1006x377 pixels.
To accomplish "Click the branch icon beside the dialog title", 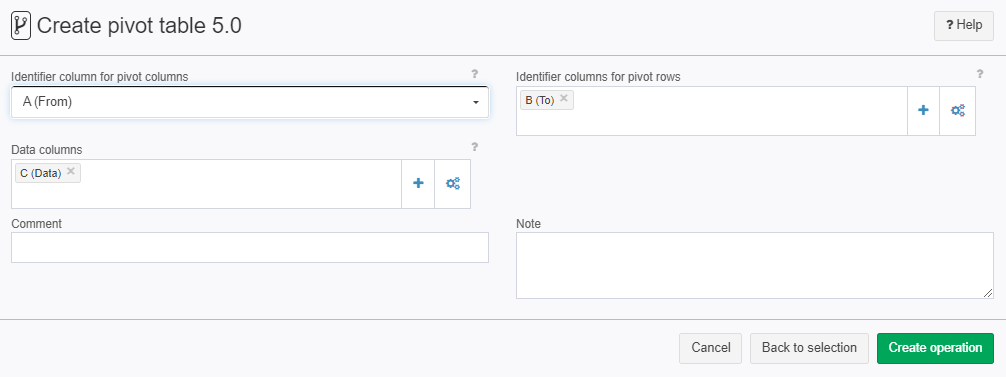I will pos(21,26).
